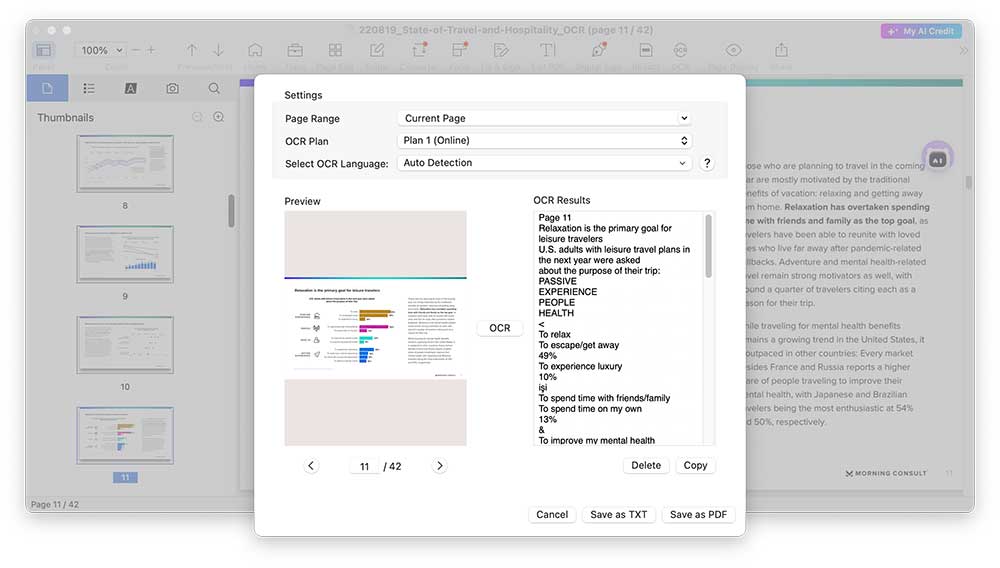Open the annotations sidebar panel icon
The height and width of the screenshot is (568, 1000).
click(130, 88)
